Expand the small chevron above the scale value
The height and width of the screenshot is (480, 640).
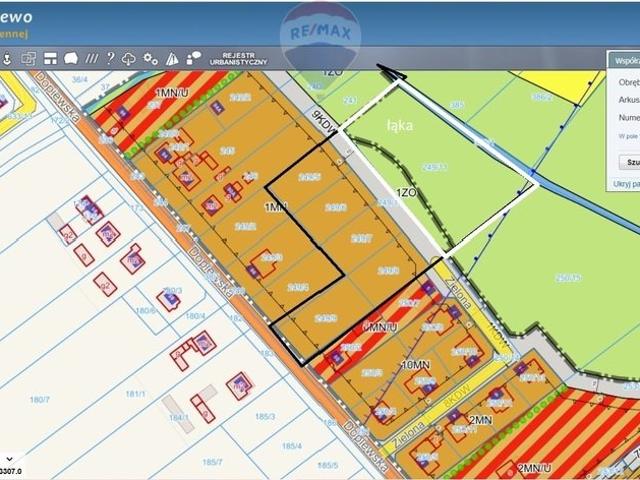click(x=10, y=459)
